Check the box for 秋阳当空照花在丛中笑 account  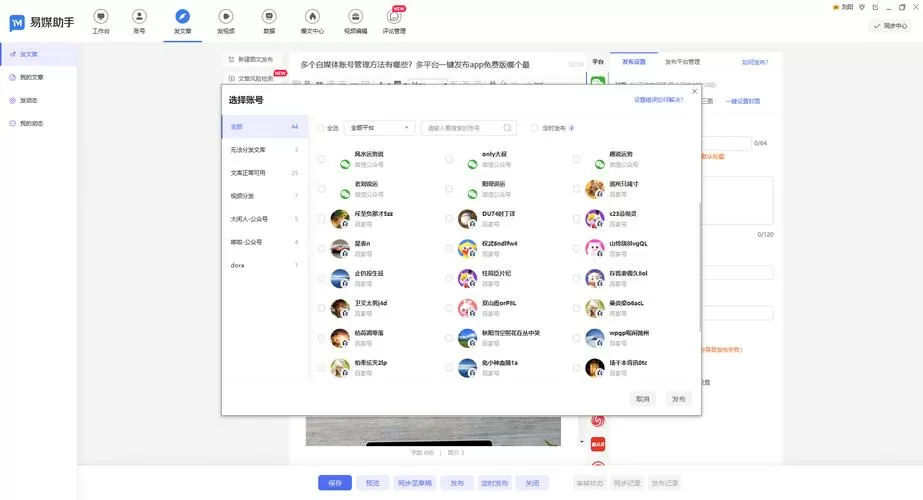coord(449,338)
